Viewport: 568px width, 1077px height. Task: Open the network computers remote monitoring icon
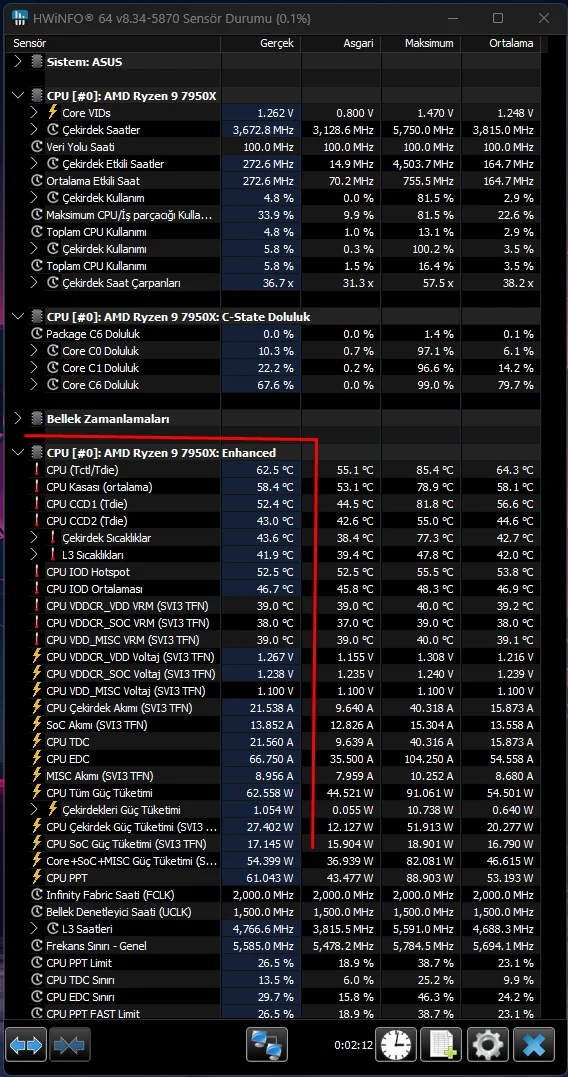(x=267, y=1045)
